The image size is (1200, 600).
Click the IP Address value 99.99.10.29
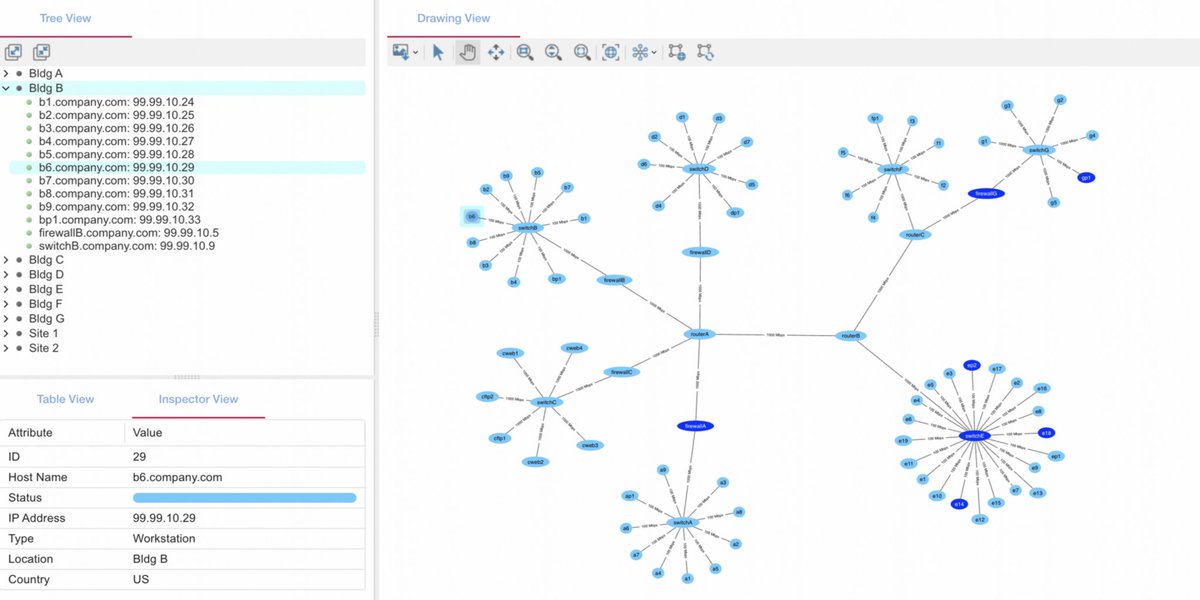pyautogui.click(x=164, y=518)
